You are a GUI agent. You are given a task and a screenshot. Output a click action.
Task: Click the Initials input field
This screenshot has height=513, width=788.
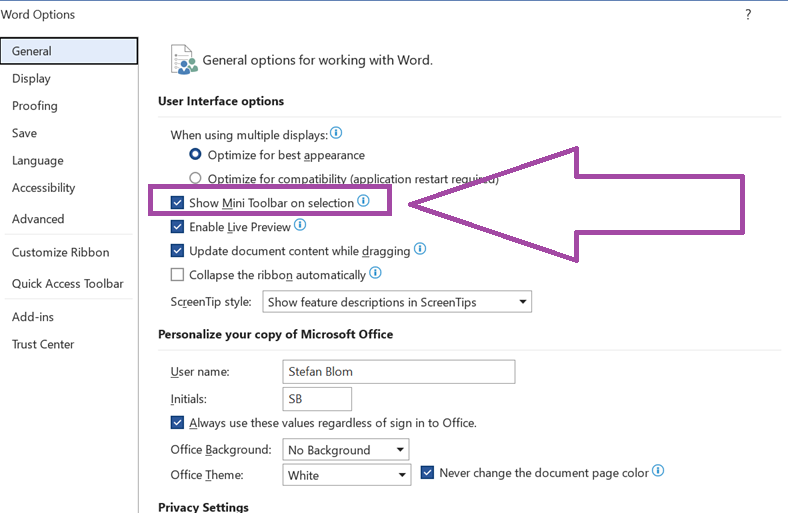coord(317,399)
